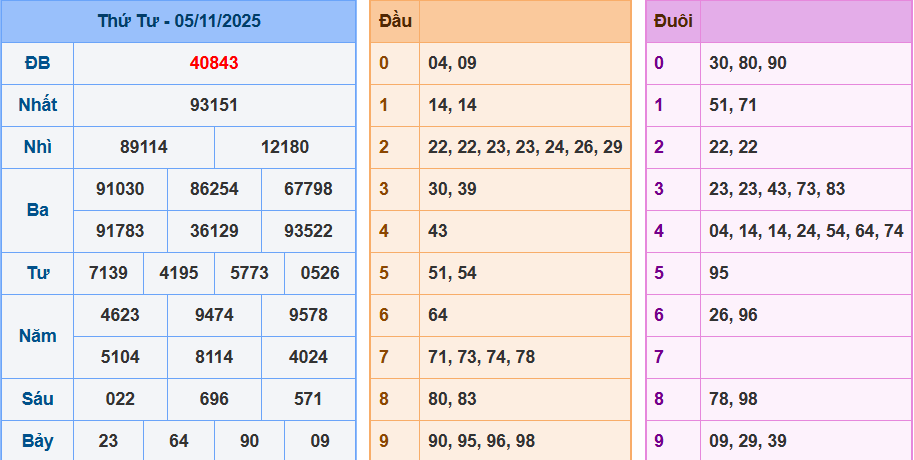This screenshot has height=460, width=914.
Task: Click the date header Thứ Tư - 05/11/2025
Action: pos(179,21)
